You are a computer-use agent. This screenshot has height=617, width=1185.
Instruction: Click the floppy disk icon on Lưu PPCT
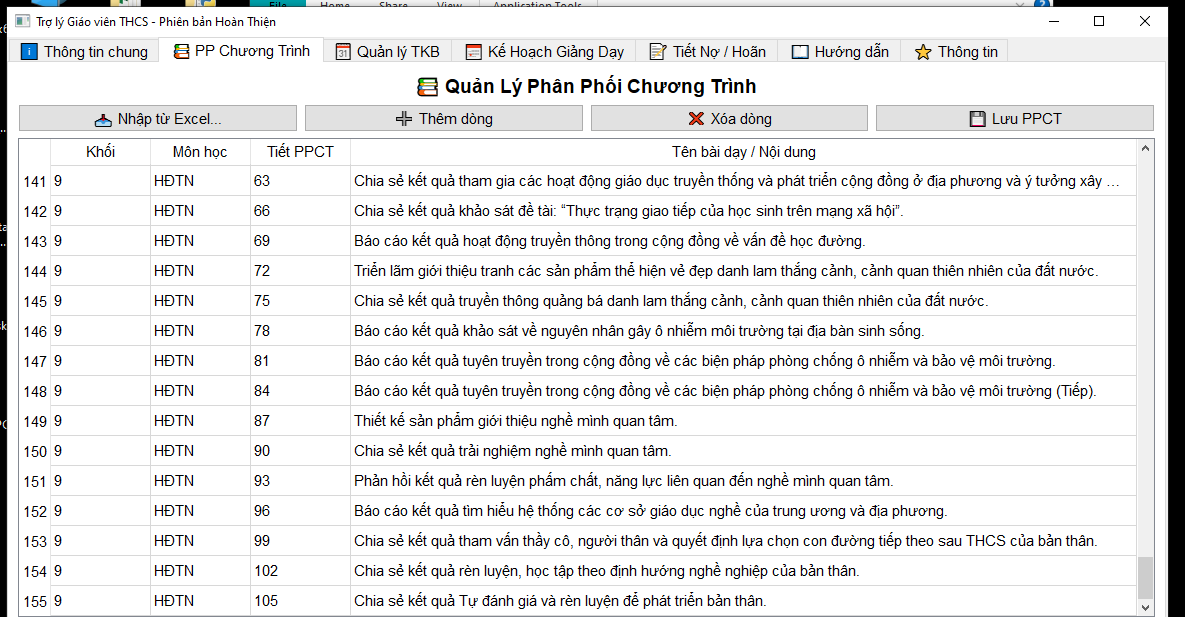(x=977, y=119)
